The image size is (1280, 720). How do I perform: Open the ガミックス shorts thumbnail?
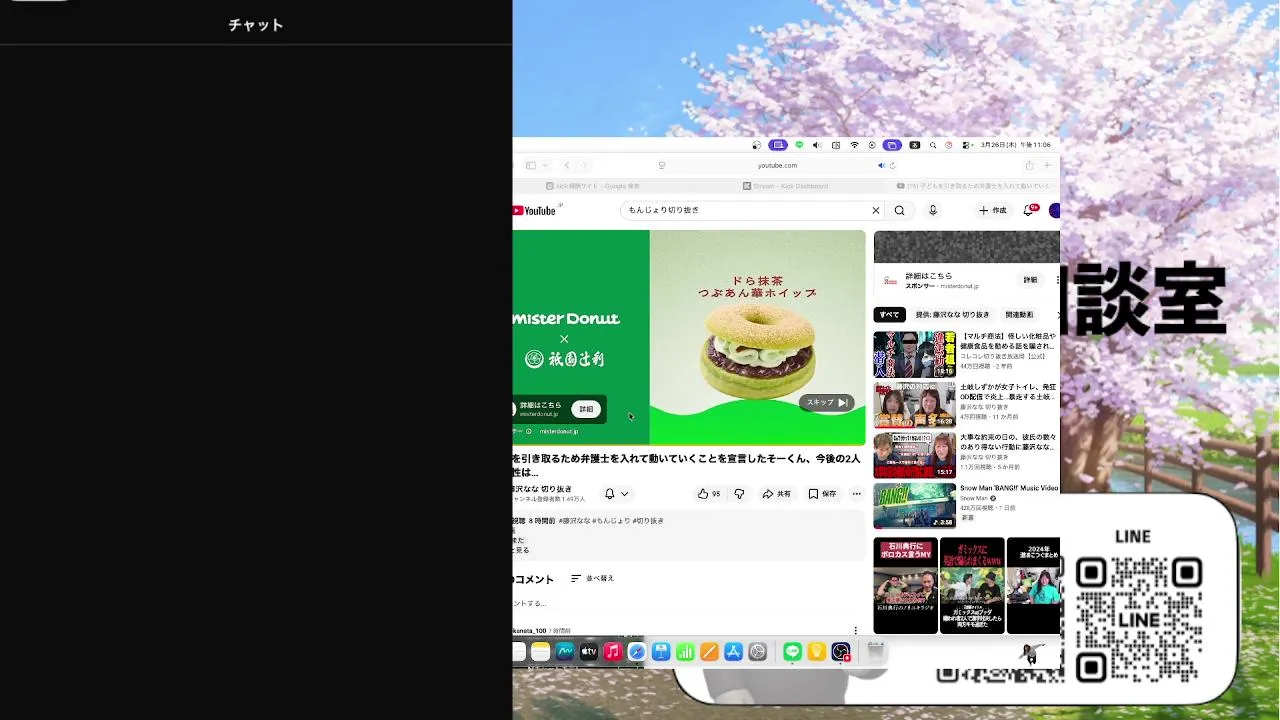[x=972, y=585]
